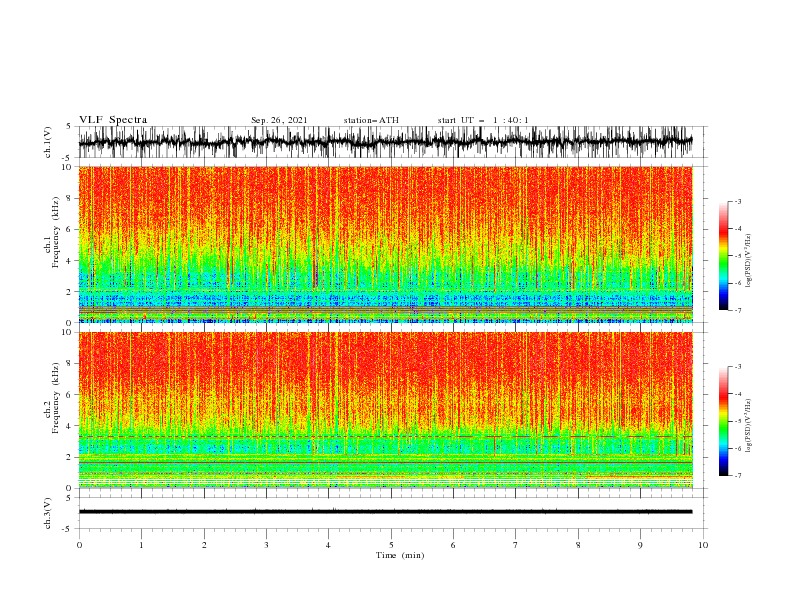This screenshot has height=612, width=792.
Task: Click the ch.2 spectrogram plot
Action: click(386, 410)
